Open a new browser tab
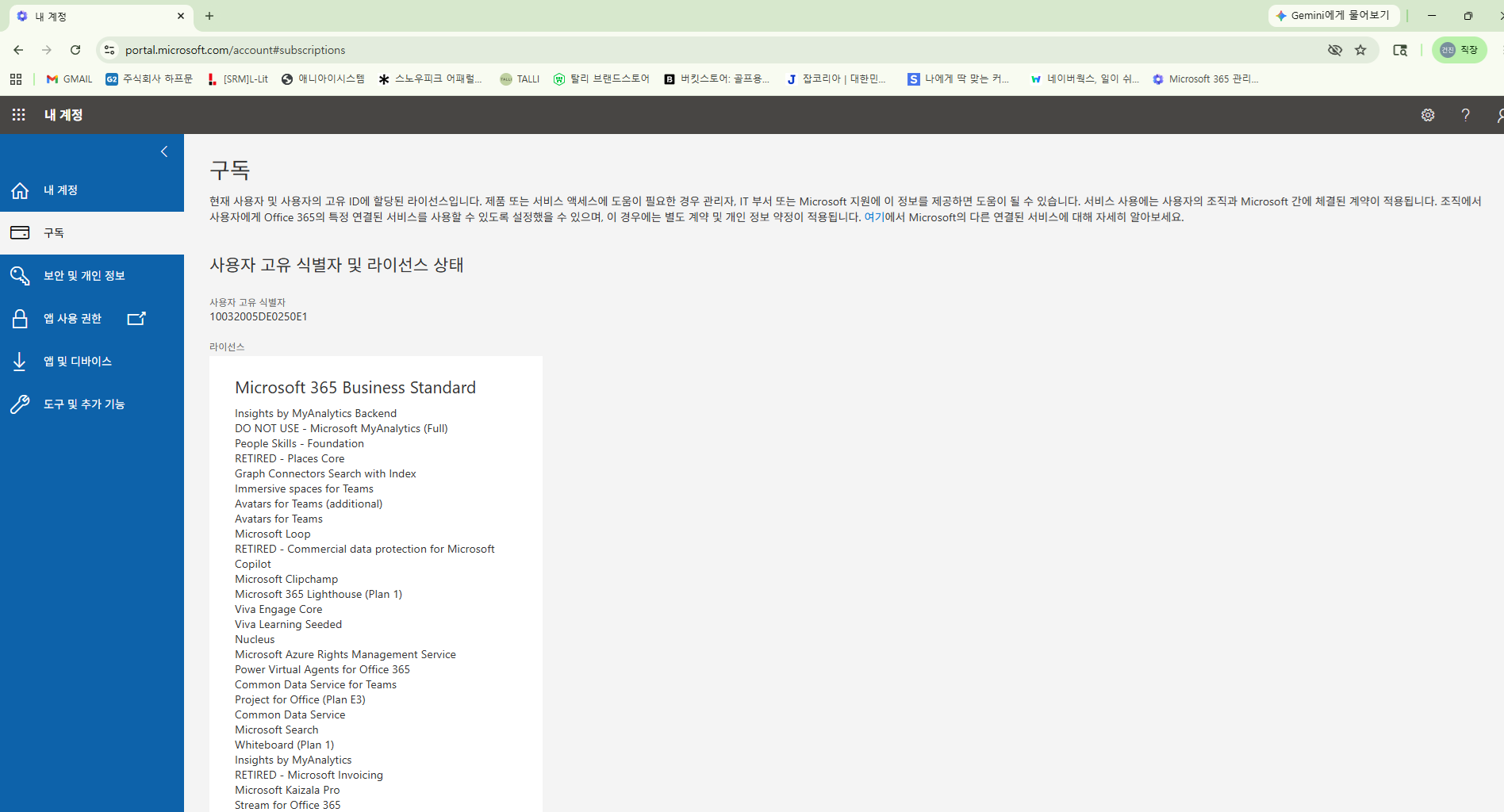1504x812 pixels. (x=209, y=16)
